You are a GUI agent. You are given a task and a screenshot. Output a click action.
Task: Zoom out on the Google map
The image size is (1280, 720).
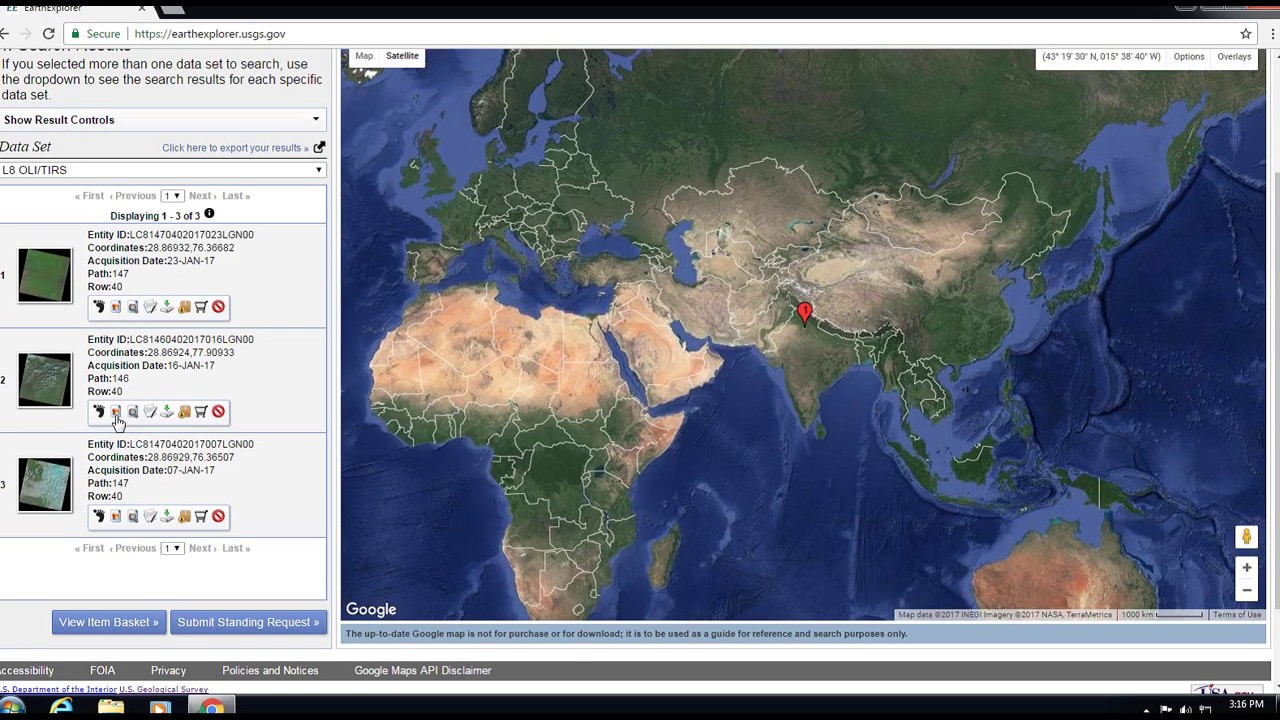[1246, 590]
